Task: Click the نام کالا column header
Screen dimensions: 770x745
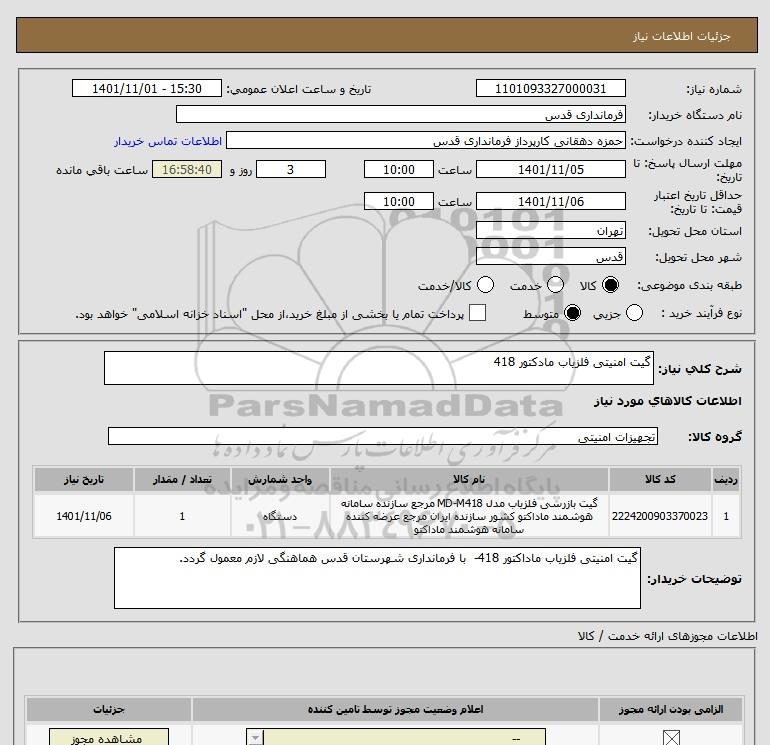Action: pos(469,479)
